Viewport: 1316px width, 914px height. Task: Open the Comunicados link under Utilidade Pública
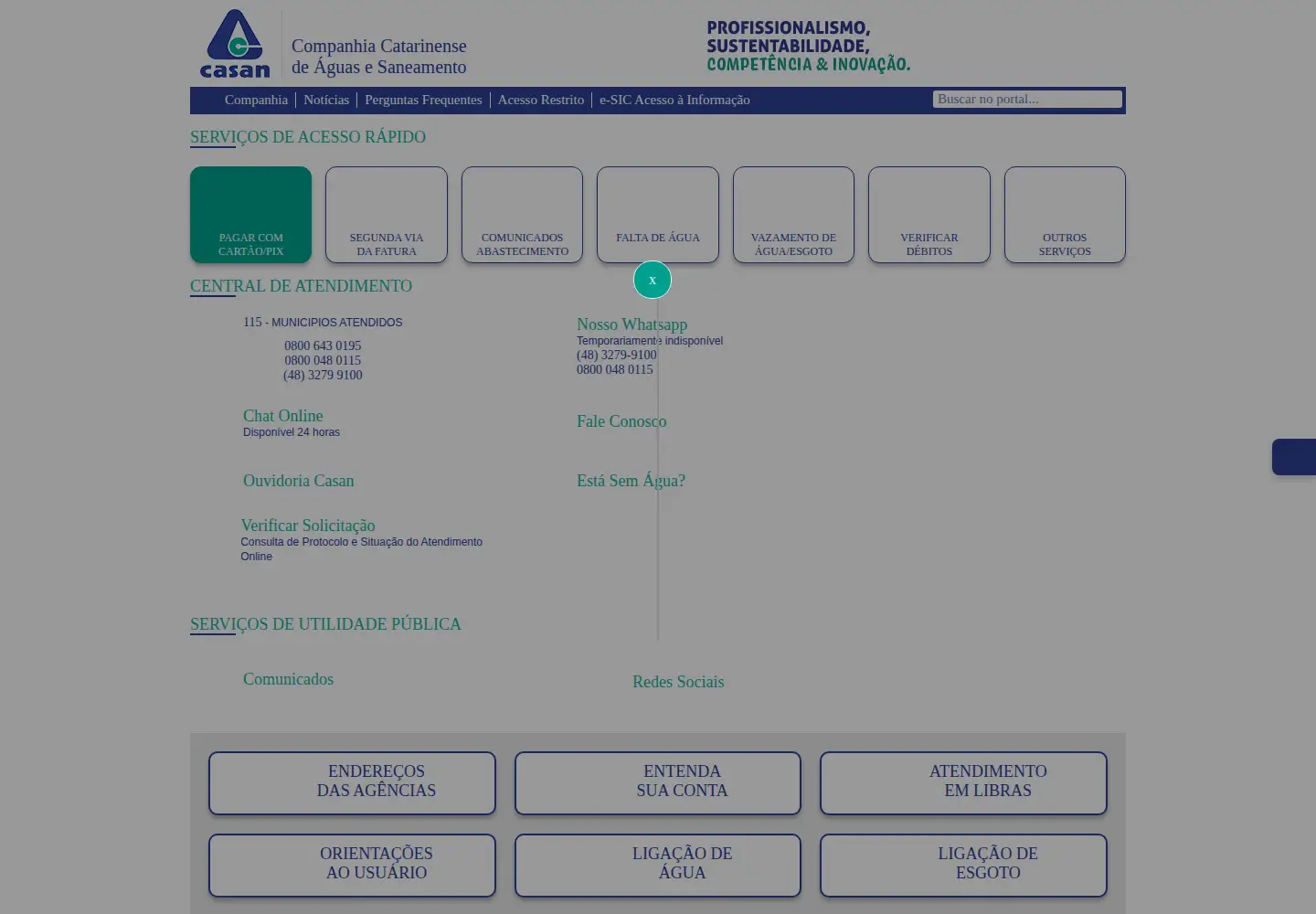pos(288,679)
